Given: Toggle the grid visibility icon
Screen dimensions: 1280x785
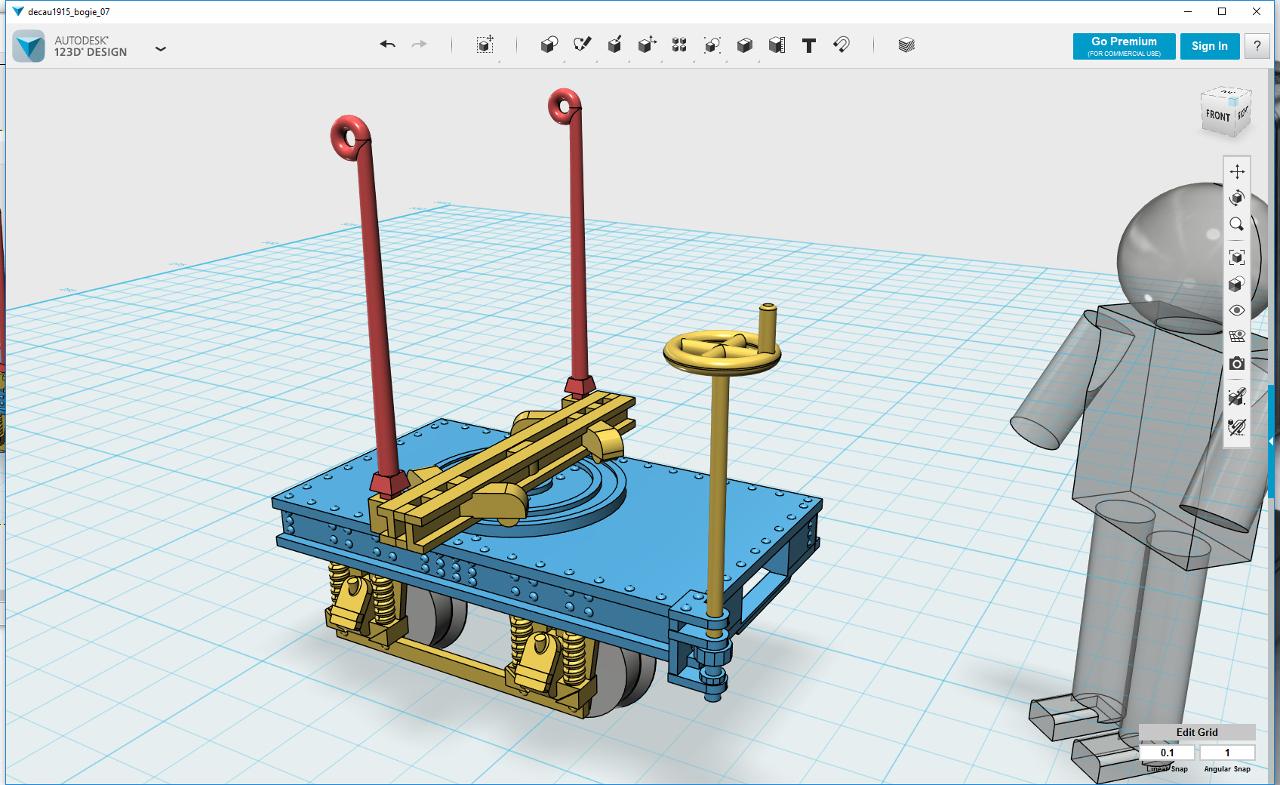Looking at the screenshot, I should click(x=1237, y=337).
